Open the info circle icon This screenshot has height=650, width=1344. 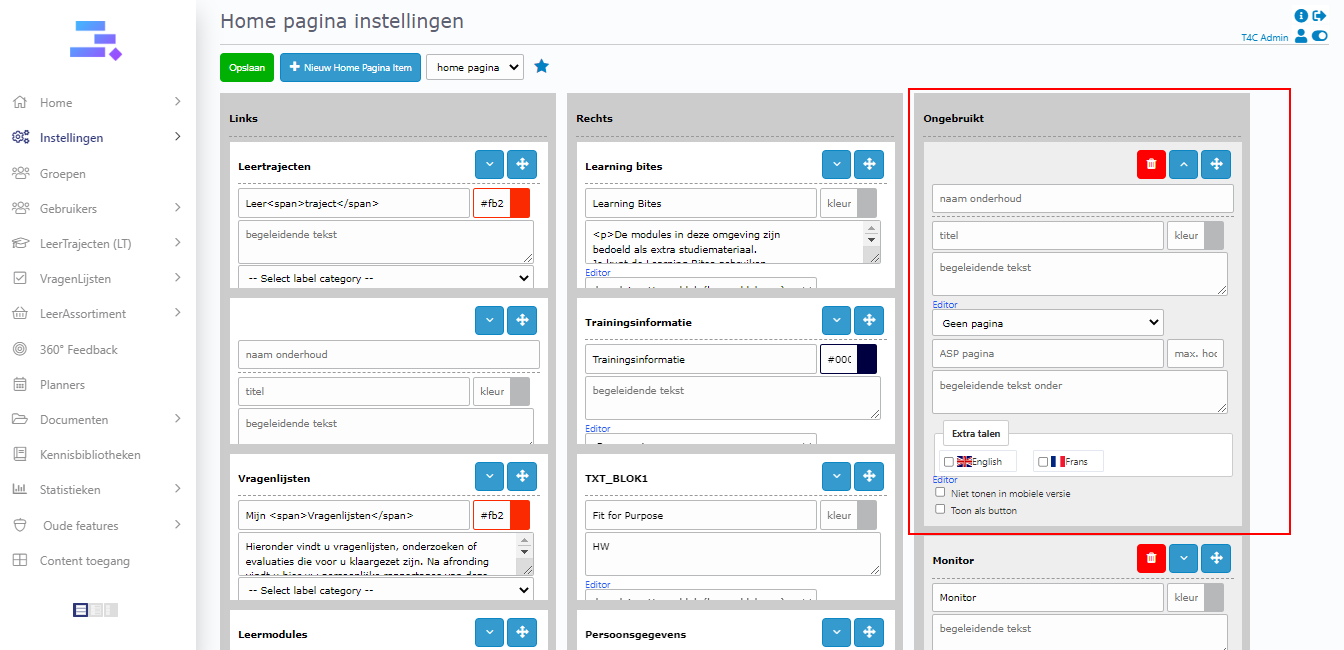[1301, 16]
